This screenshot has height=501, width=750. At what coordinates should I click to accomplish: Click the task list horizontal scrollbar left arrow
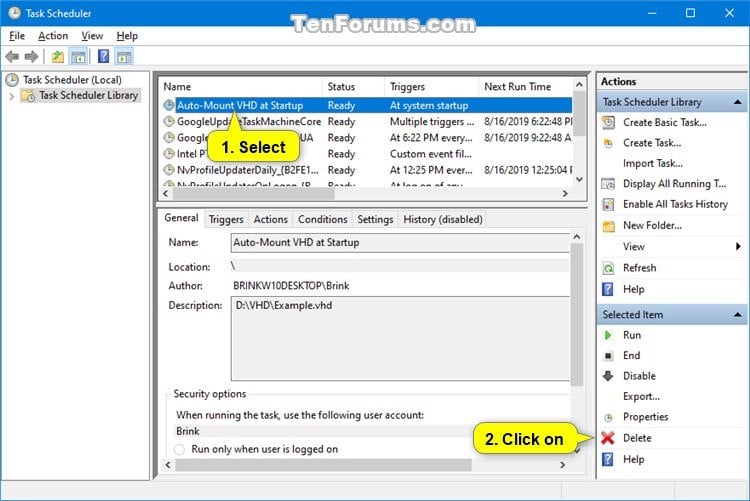click(x=165, y=194)
